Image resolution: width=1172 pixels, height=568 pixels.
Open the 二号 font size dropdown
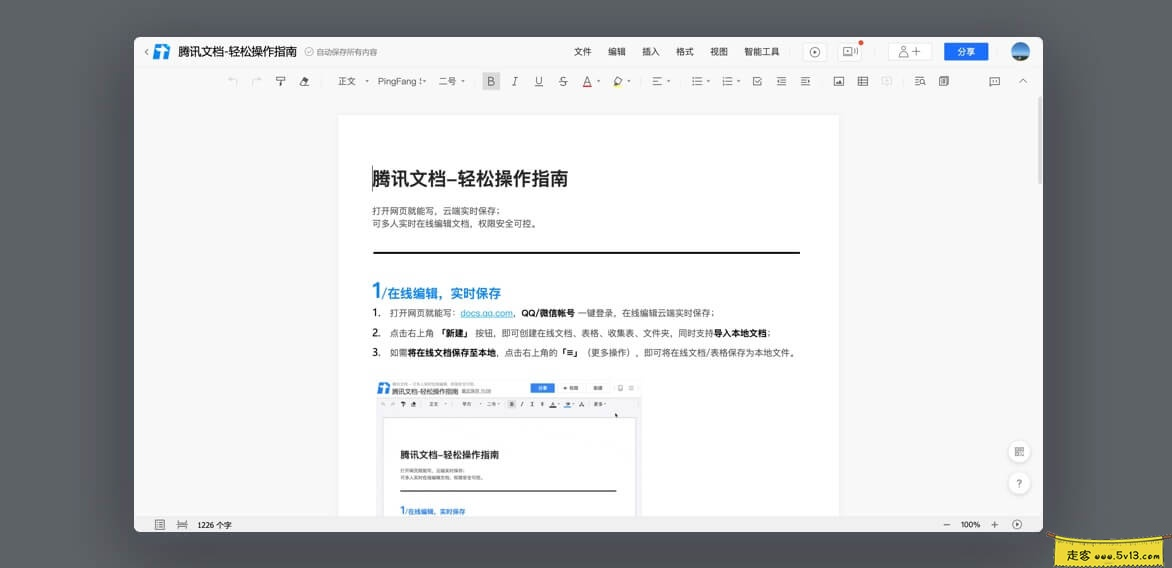tap(451, 81)
